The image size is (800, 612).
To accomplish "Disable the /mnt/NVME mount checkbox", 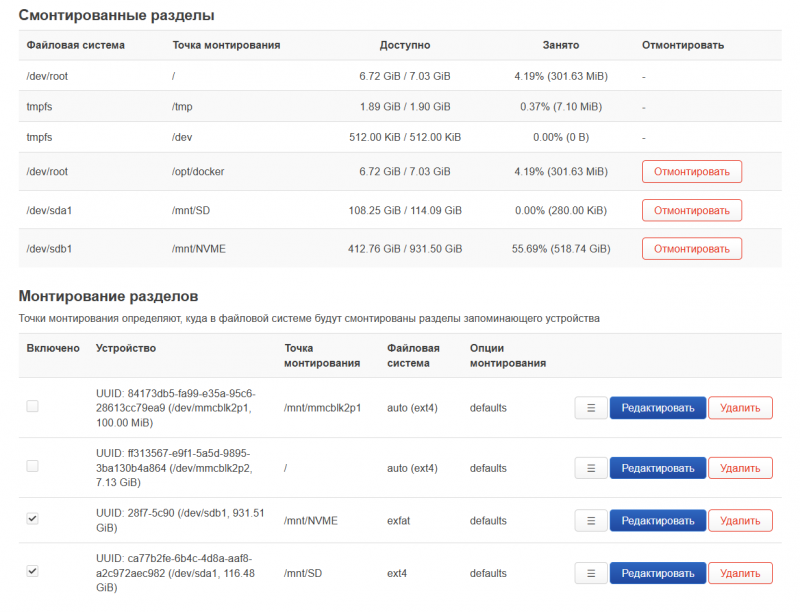I will (33, 519).
